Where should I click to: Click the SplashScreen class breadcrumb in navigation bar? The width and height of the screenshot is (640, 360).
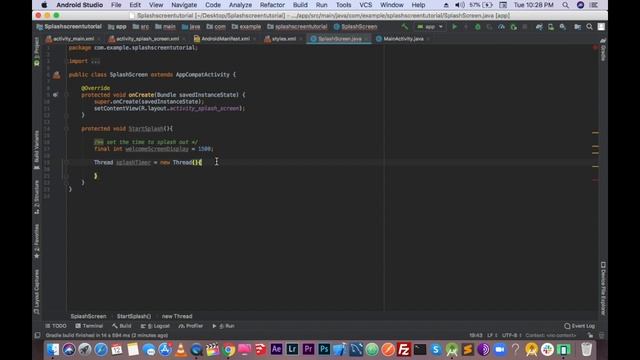pyautogui.click(x=355, y=27)
